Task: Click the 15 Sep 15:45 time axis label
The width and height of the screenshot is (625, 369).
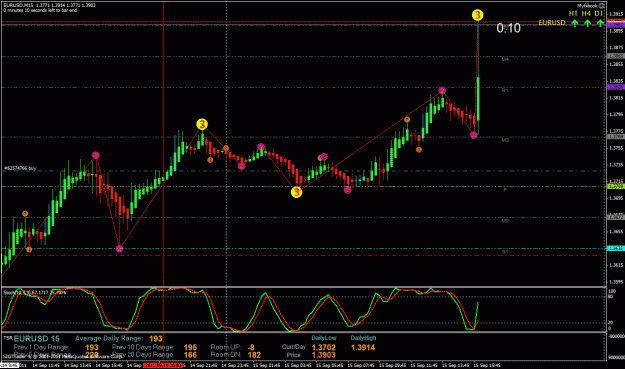Action: coord(487,365)
